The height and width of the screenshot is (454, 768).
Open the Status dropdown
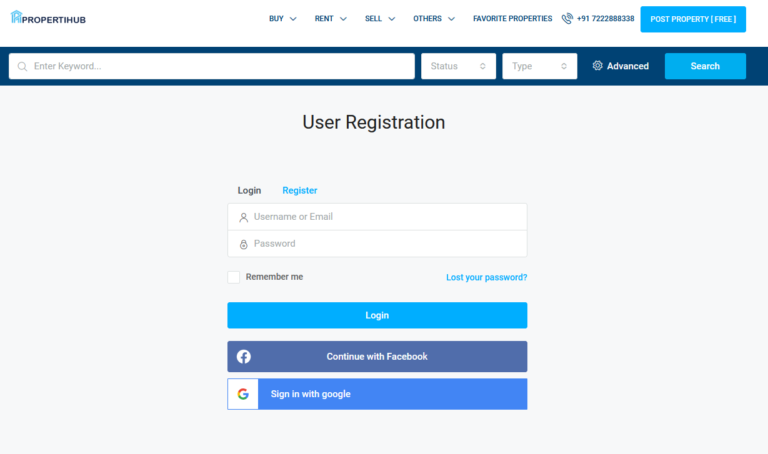[x=458, y=66]
